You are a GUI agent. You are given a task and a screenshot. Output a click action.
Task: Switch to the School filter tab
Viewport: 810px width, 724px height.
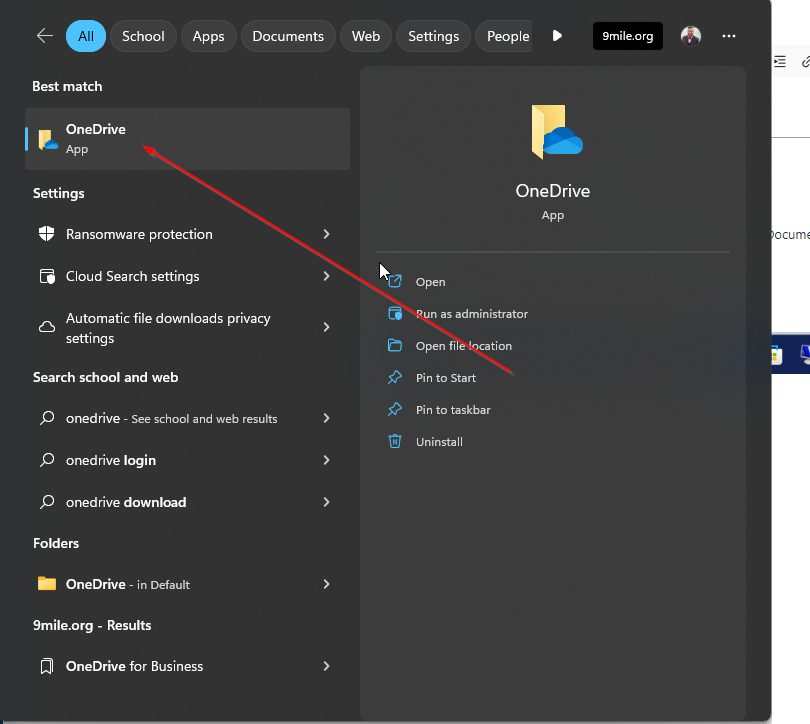coord(143,36)
